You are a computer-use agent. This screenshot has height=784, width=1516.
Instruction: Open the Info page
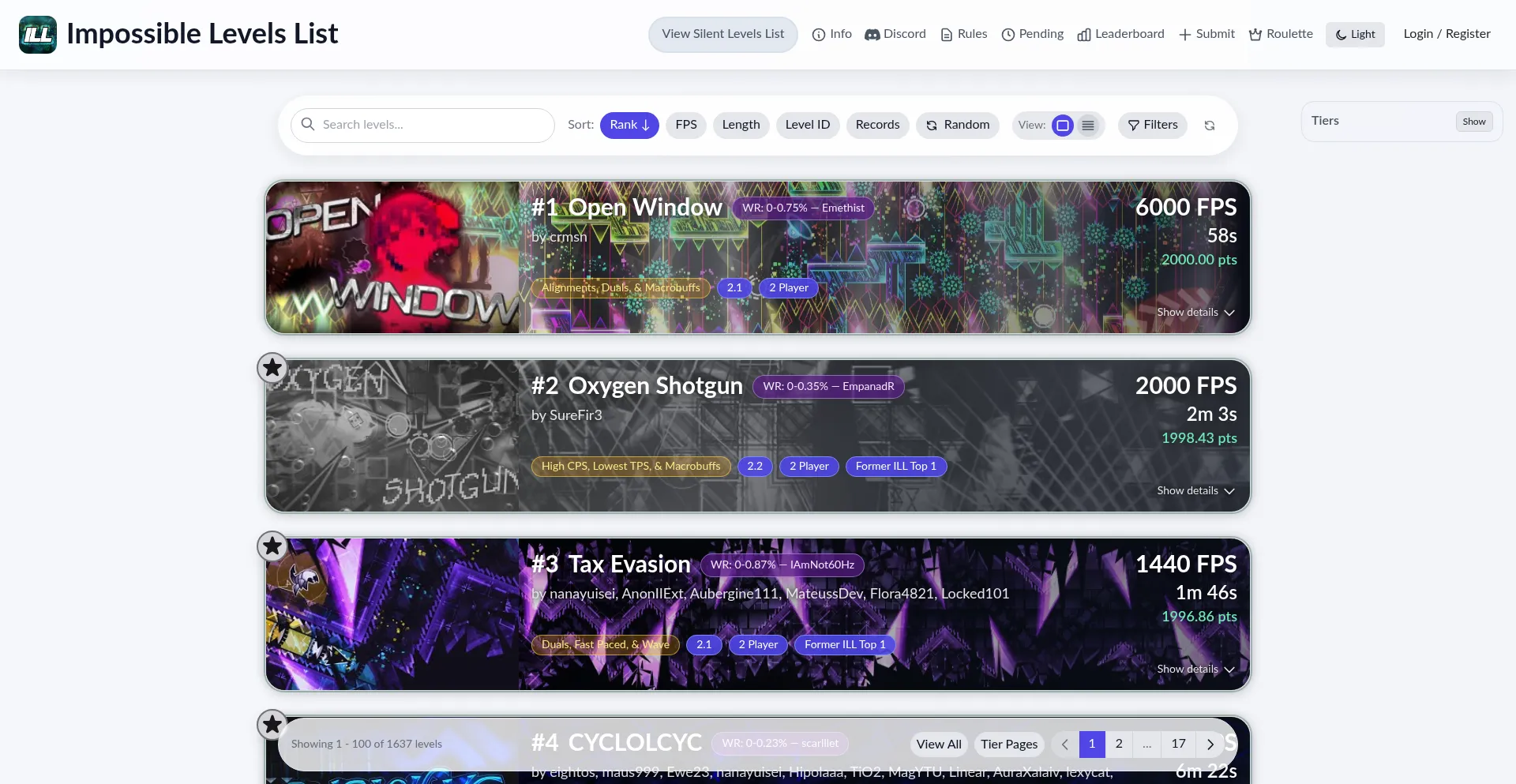pos(832,34)
